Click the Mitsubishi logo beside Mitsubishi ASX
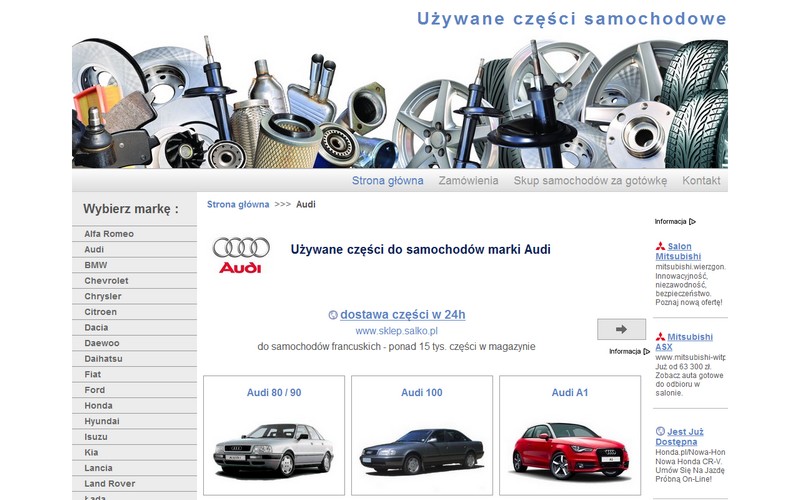Viewport: 800px width, 500px height. click(x=660, y=337)
